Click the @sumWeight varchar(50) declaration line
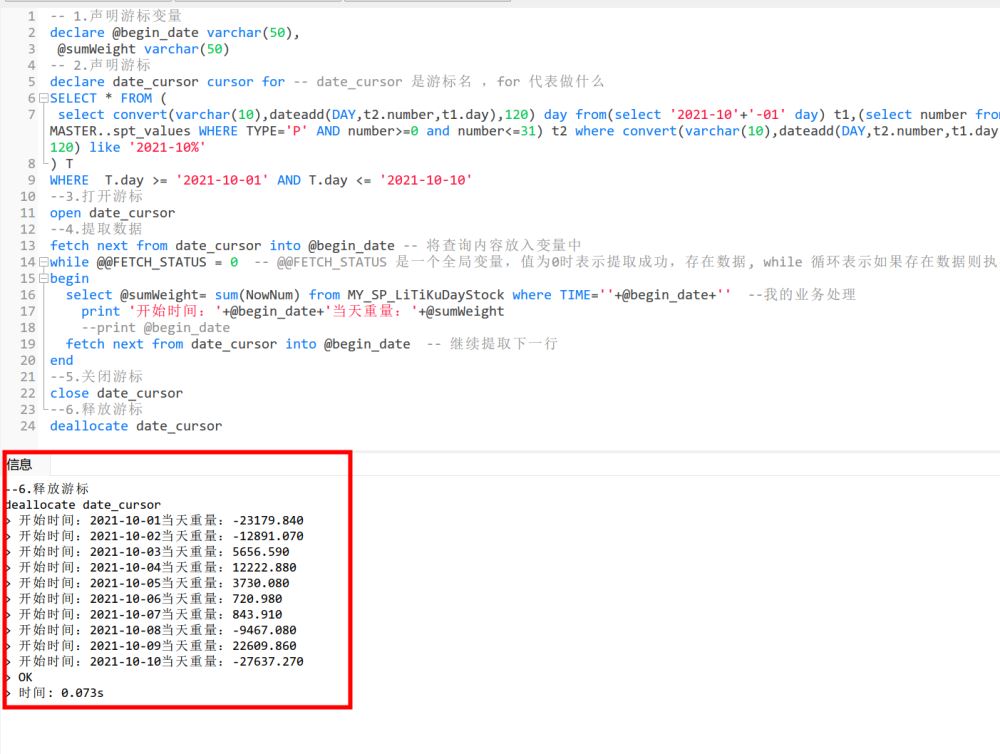This screenshot has width=1000, height=754. point(143,49)
